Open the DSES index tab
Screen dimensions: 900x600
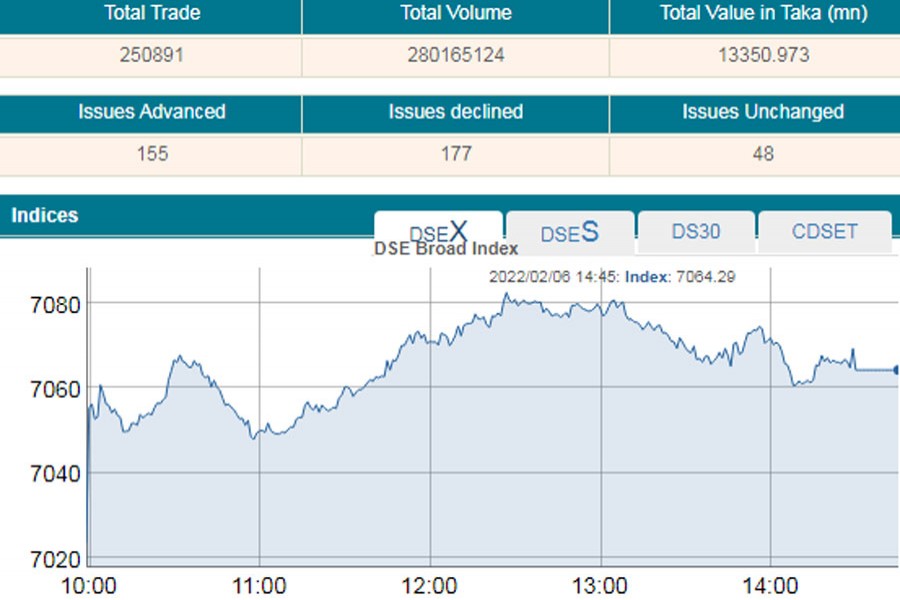coord(569,233)
